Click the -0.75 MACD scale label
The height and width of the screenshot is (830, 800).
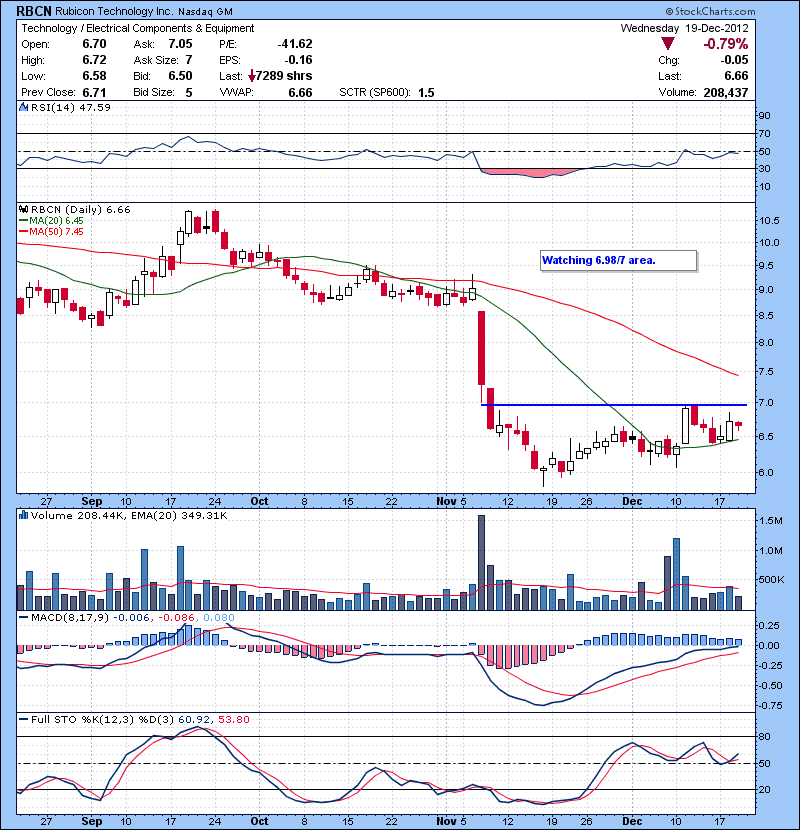pos(769,706)
